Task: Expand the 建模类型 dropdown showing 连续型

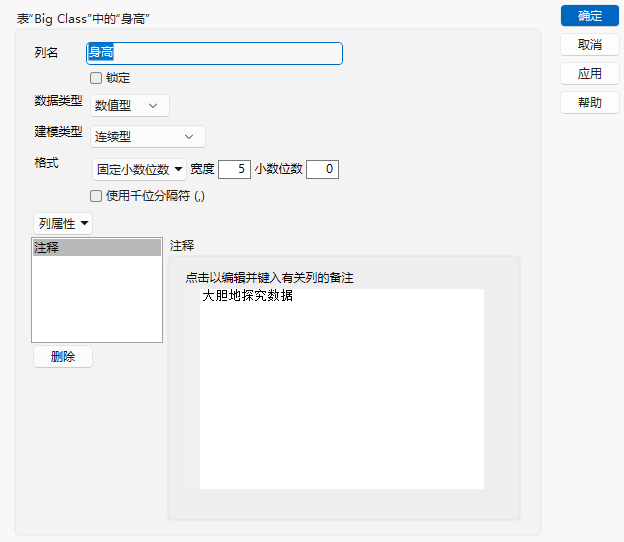Action: (148, 136)
